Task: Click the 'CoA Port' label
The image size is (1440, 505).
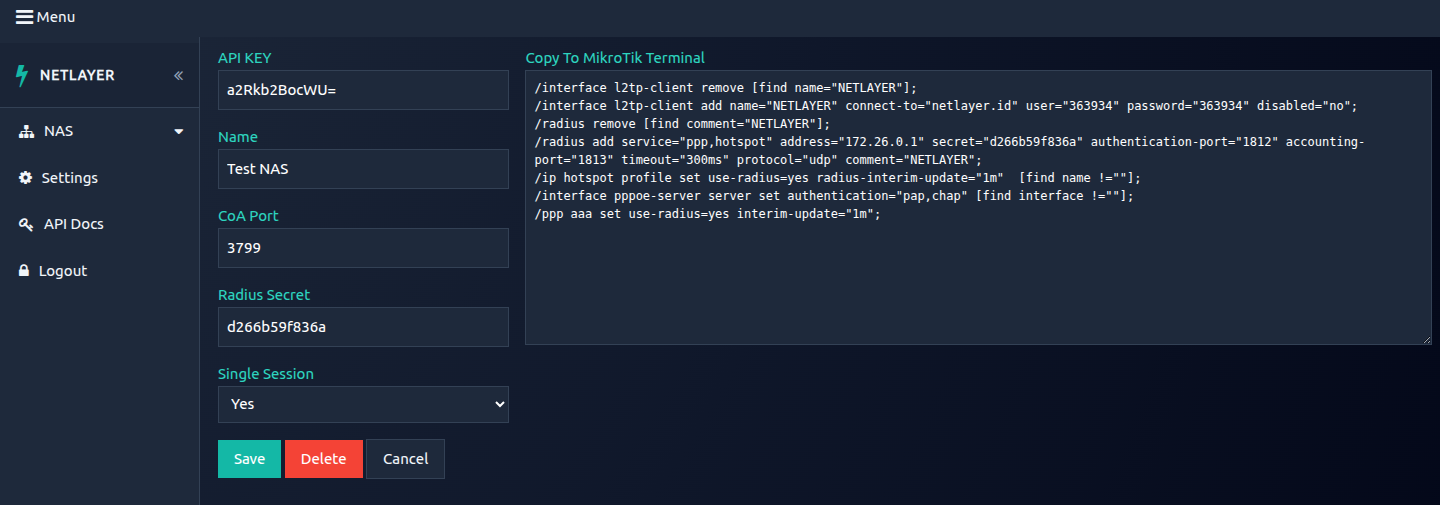Action: tap(250, 216)
